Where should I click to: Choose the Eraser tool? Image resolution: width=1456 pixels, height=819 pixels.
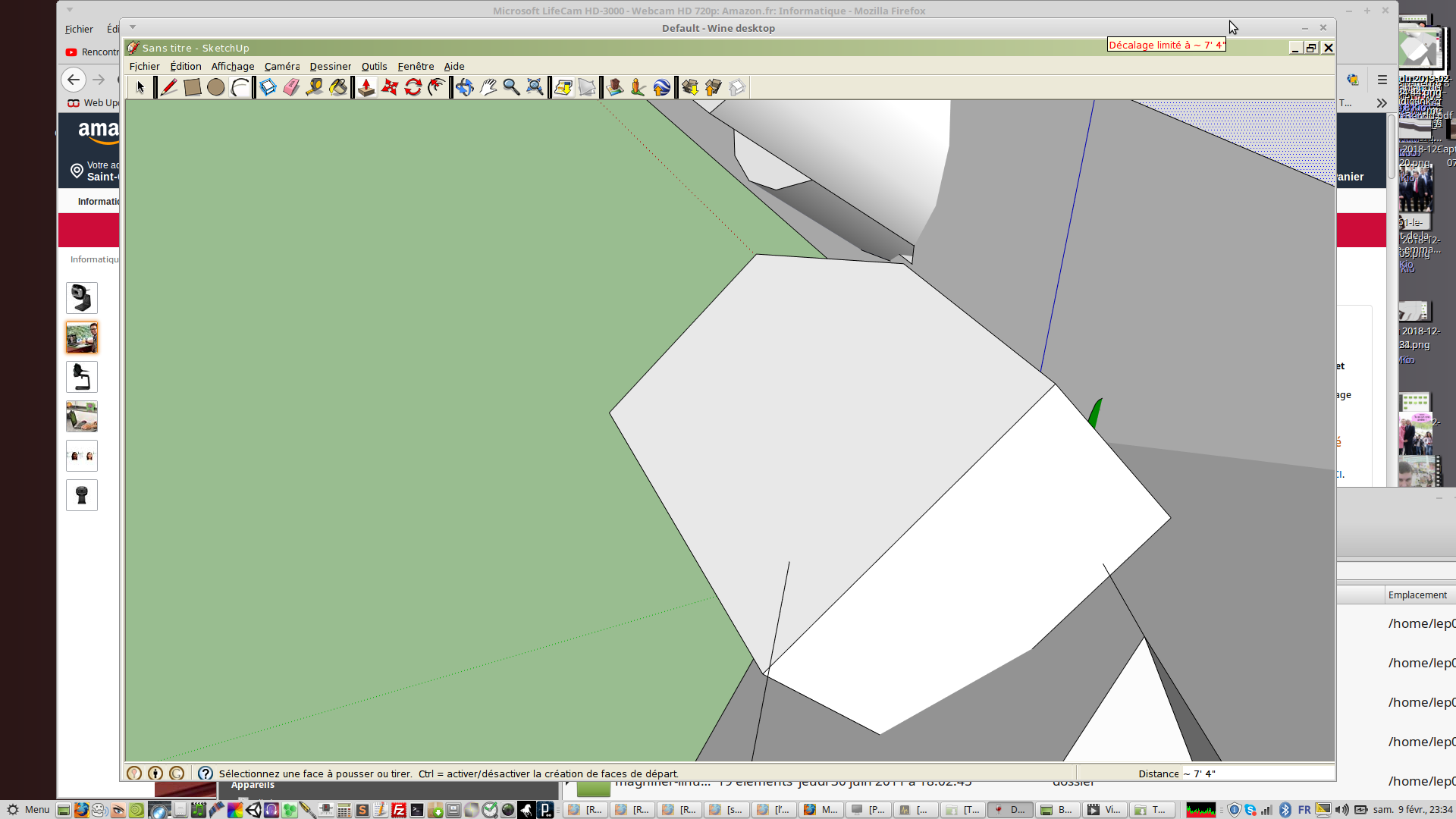tap(291, 87)
